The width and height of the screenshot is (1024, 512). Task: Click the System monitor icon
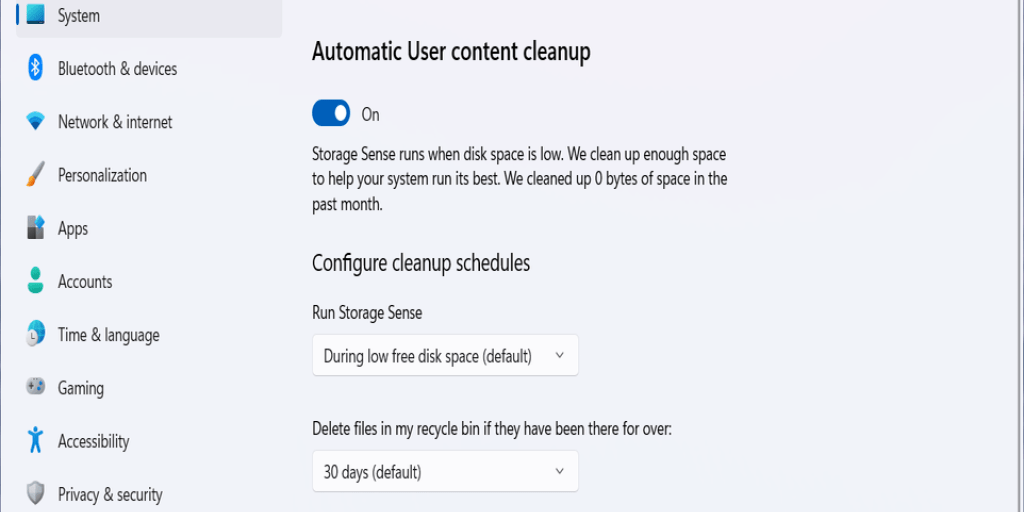(35, 14)
